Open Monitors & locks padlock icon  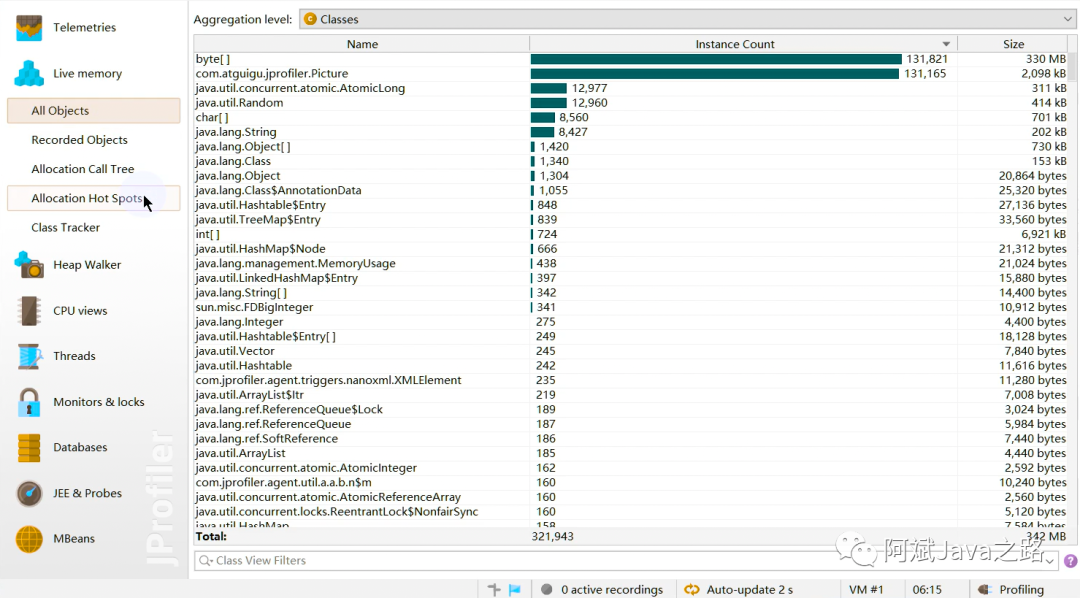coord(29,402)
